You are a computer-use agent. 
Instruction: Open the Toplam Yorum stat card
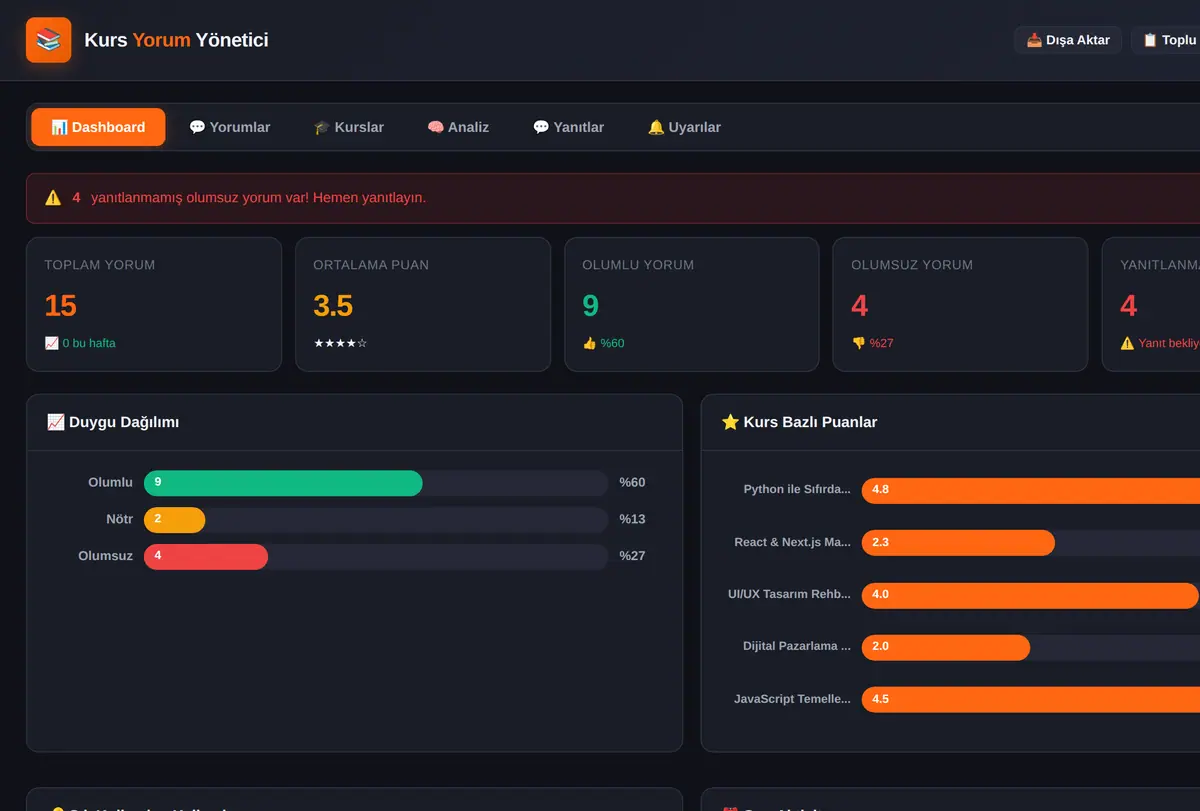154,304
